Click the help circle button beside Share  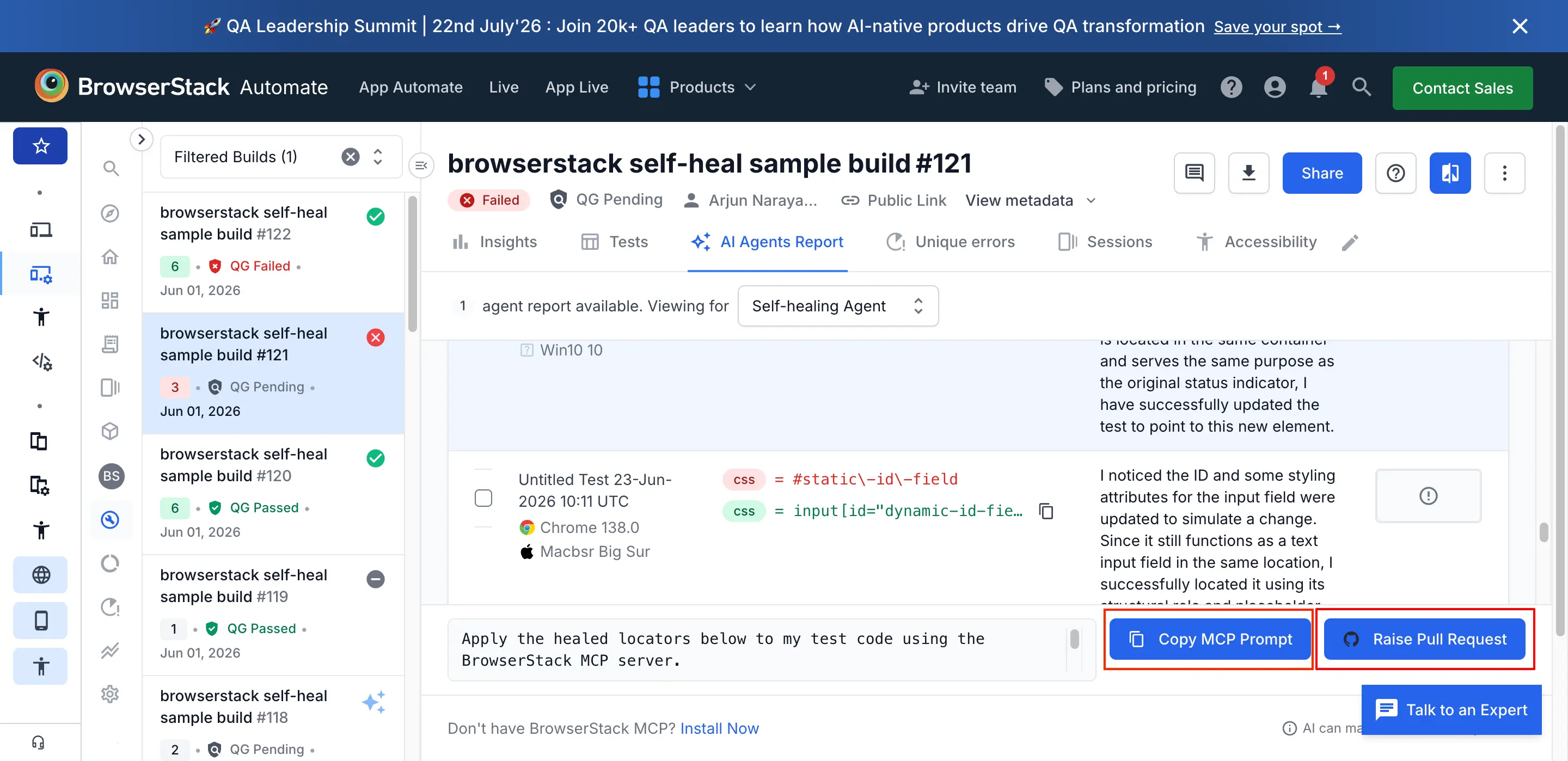click(x=1396, y=174)
